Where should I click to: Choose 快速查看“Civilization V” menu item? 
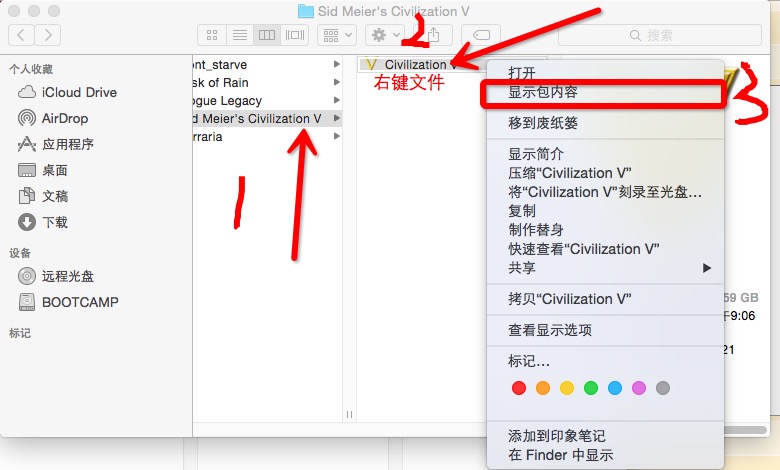pos(605,248)
